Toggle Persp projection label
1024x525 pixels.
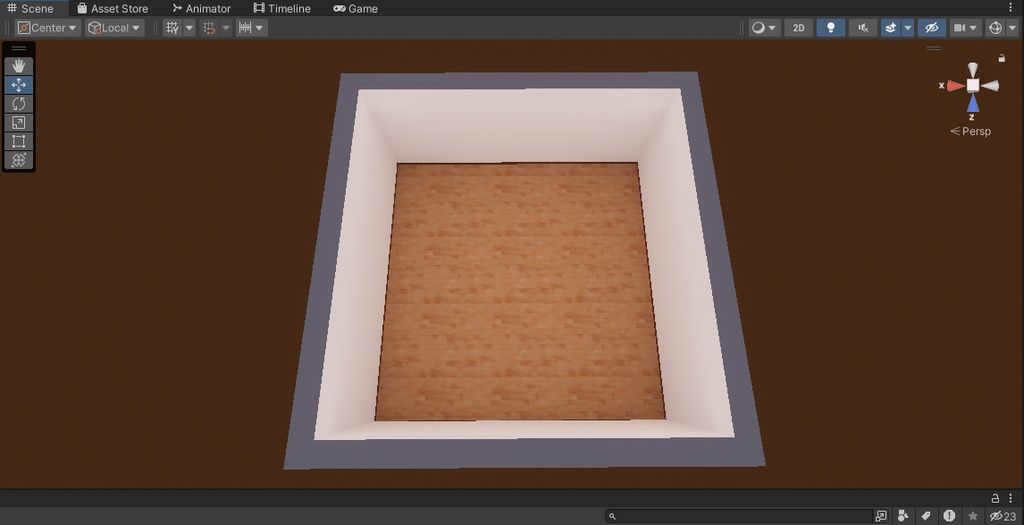tap(970, 131)
